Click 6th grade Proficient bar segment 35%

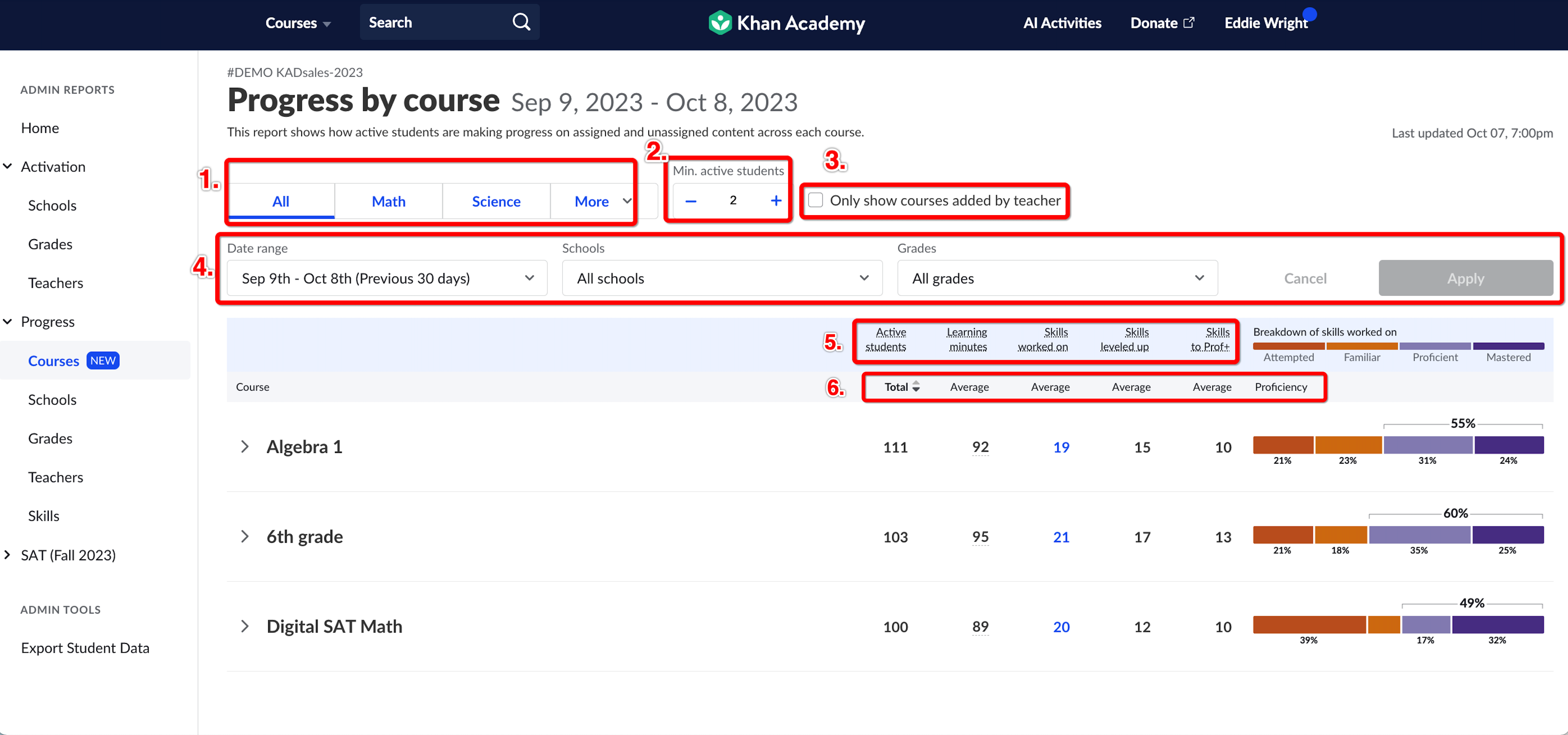click(x=1419, y=535)
